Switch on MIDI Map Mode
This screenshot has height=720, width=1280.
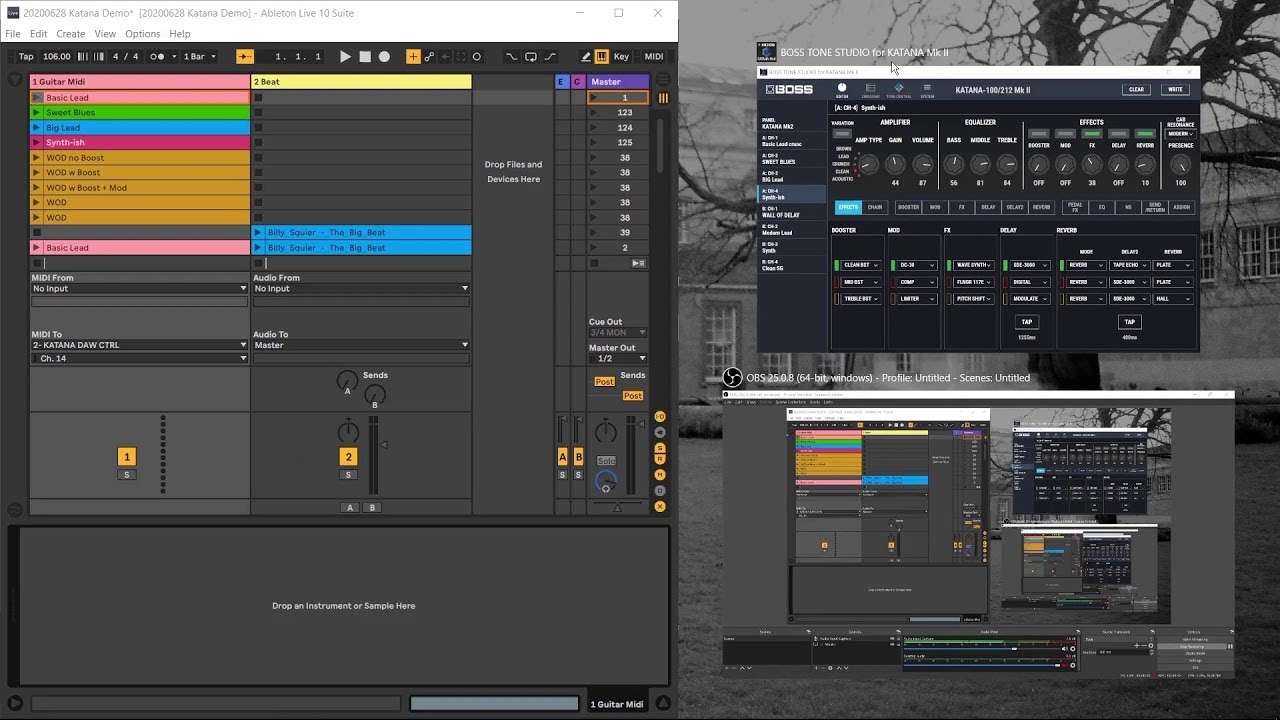tap(654, 57)
